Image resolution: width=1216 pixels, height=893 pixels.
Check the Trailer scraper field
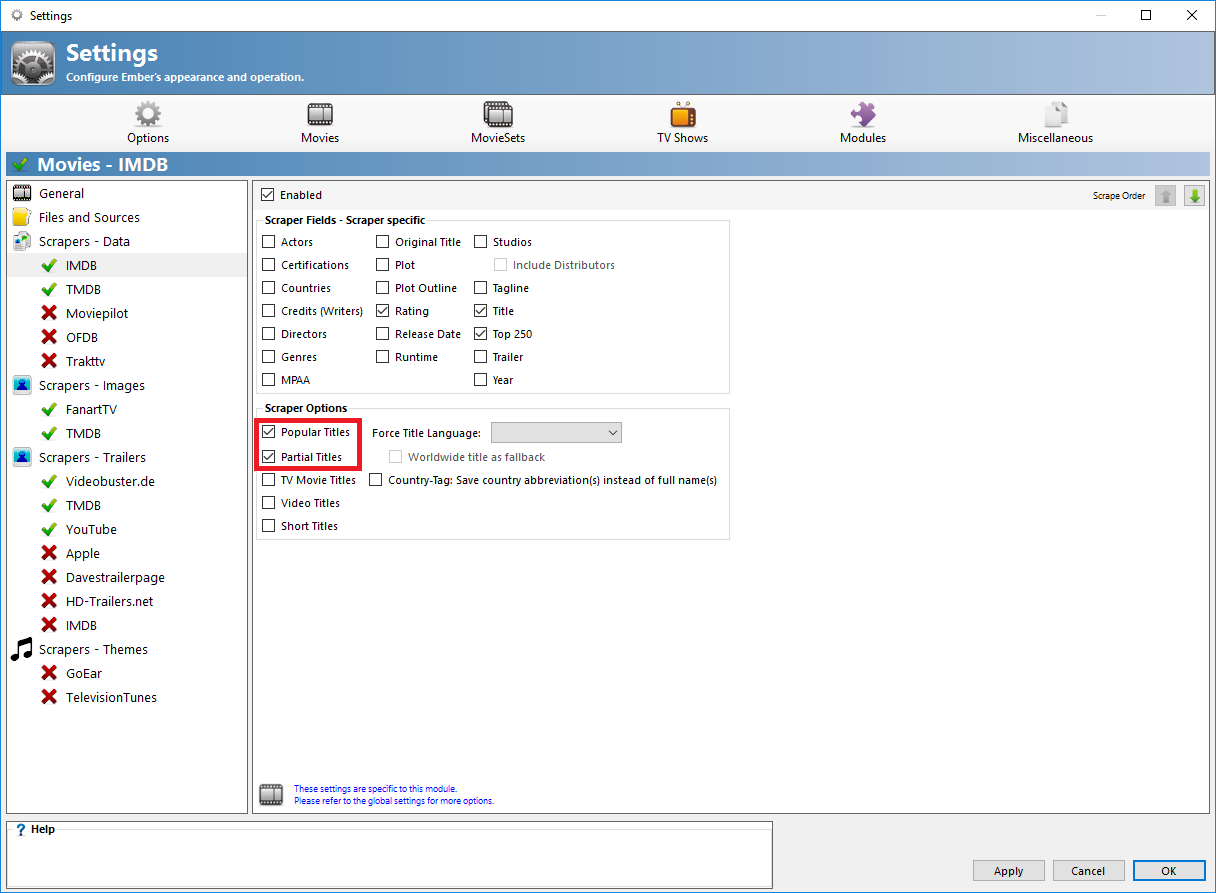(480, 357)
